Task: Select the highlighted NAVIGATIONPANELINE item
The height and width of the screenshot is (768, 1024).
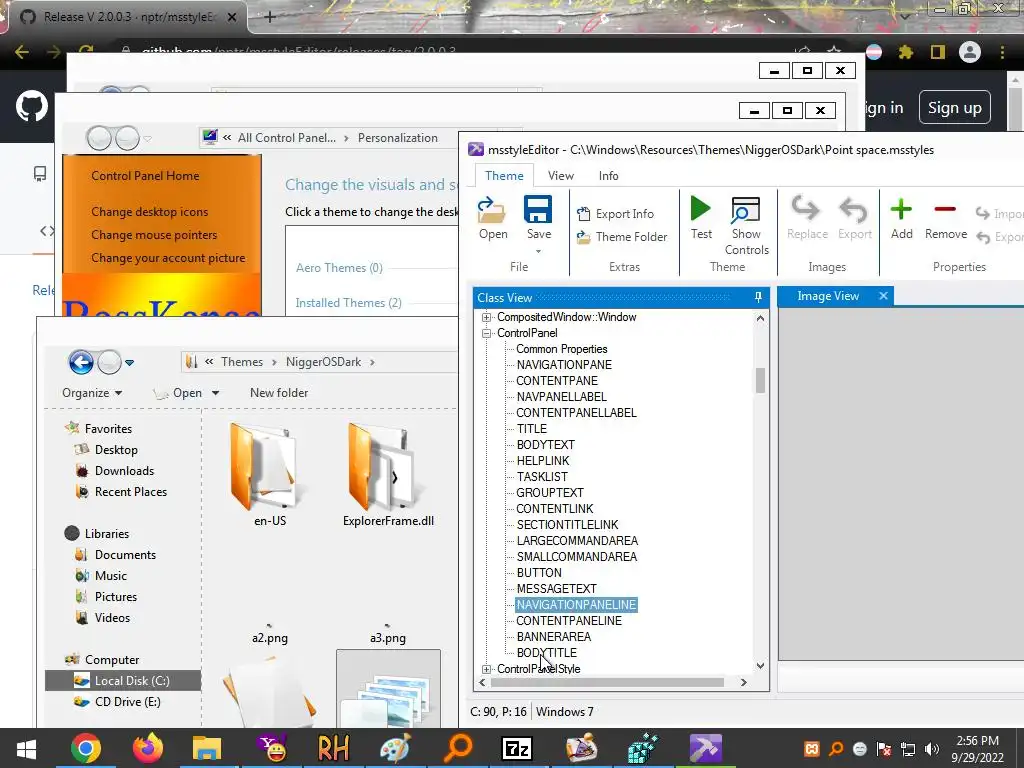Action: tap(576, 605)
